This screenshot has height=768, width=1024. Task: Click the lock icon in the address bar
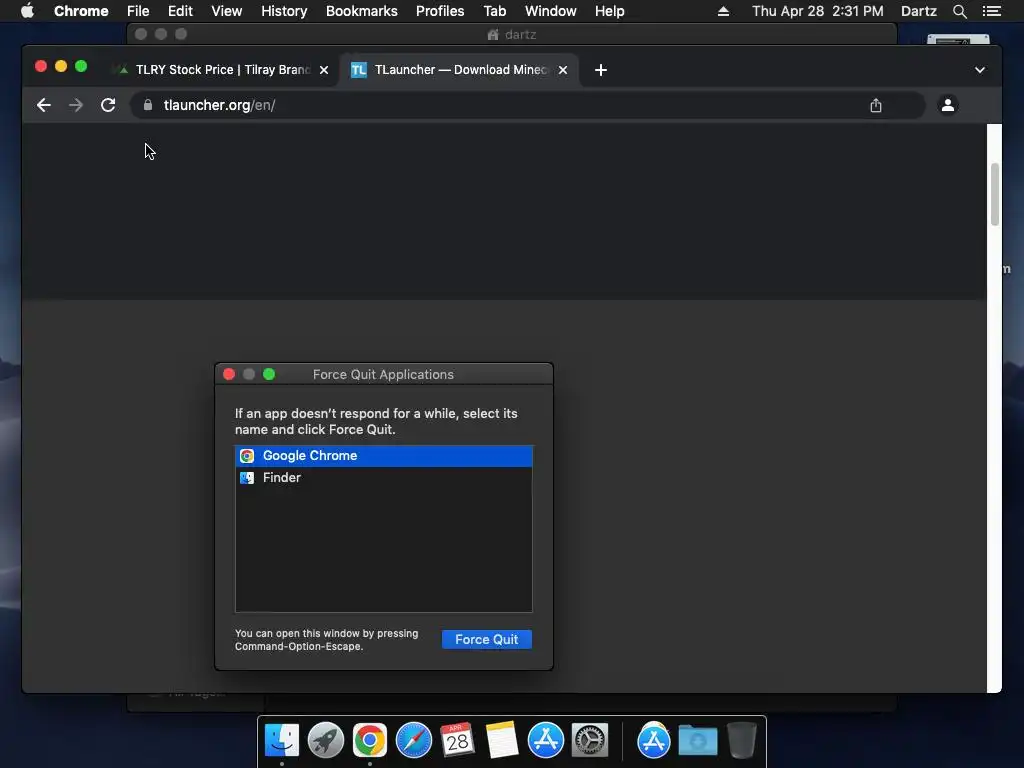pos(148,105)
